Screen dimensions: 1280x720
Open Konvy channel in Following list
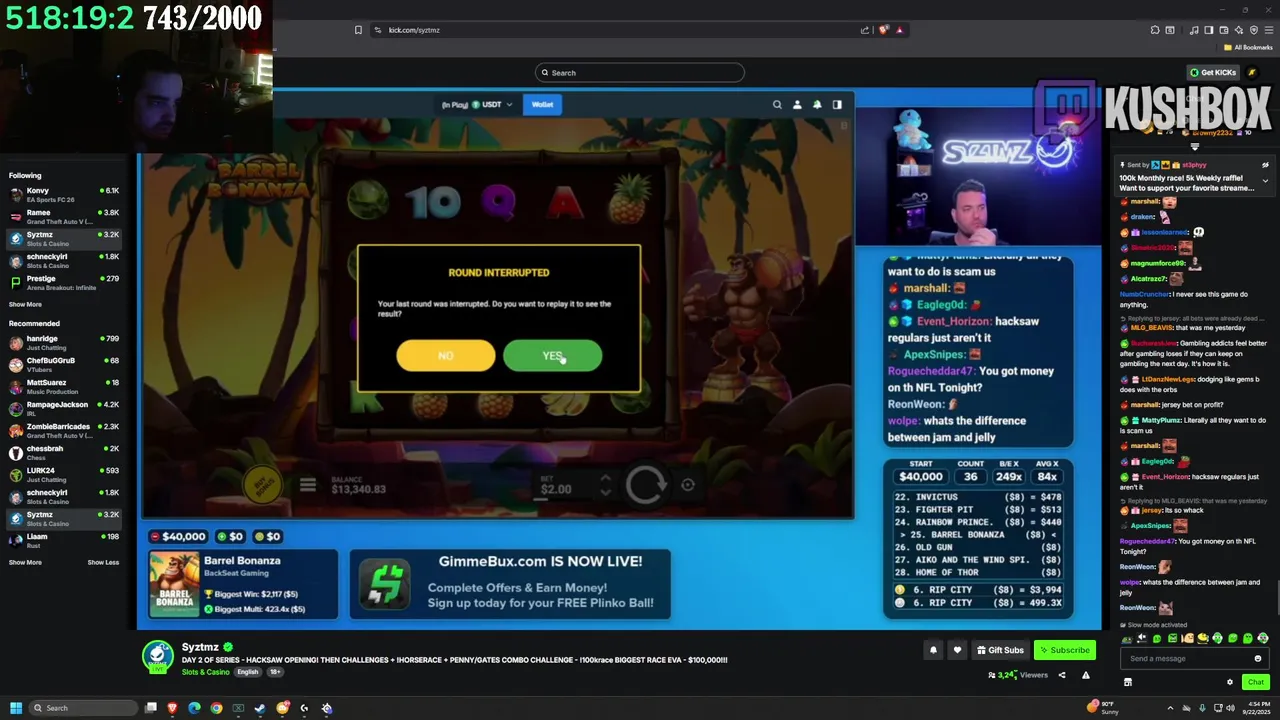coord(63,194)
